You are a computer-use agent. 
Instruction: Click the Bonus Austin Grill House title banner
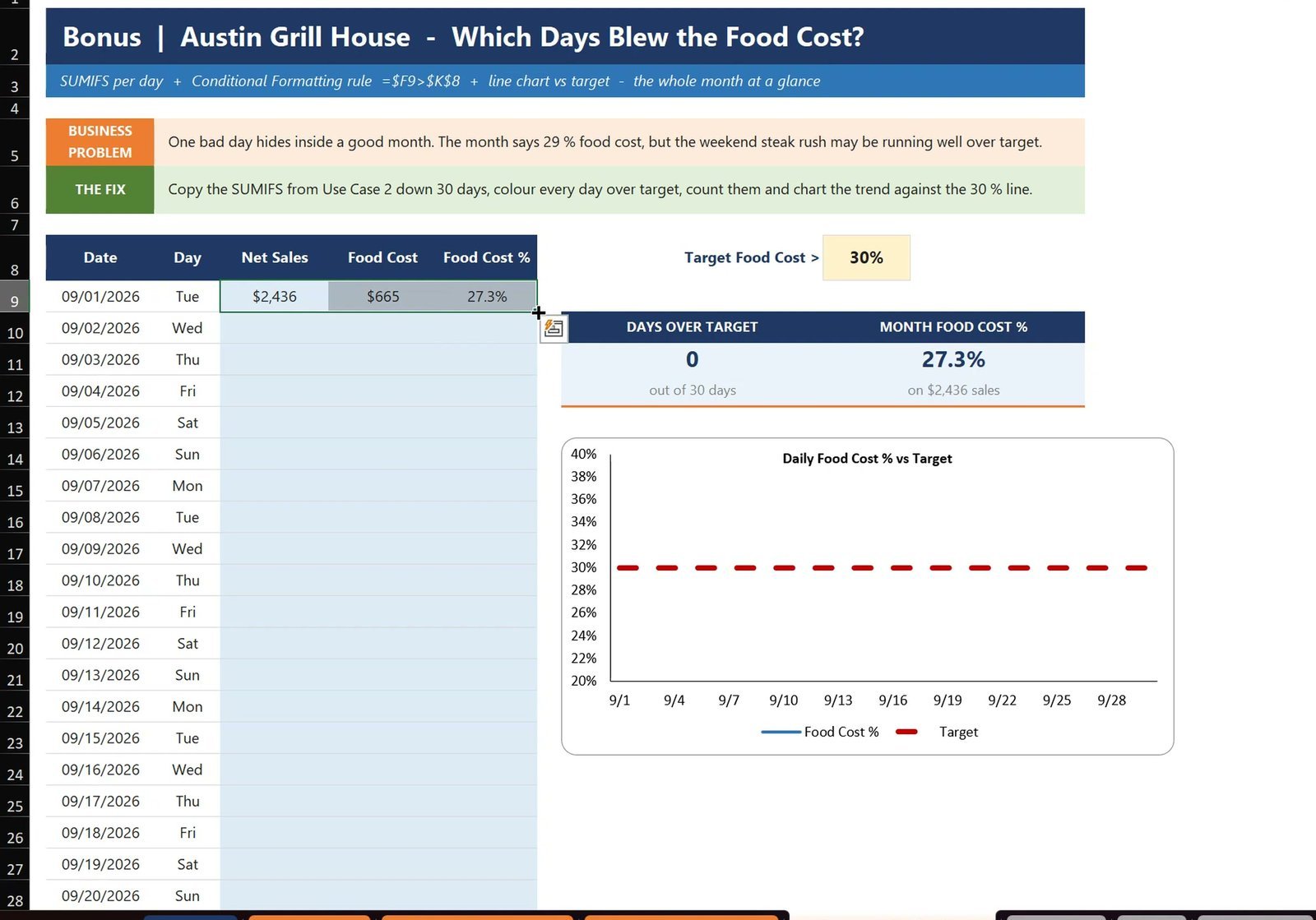point(565,37)
